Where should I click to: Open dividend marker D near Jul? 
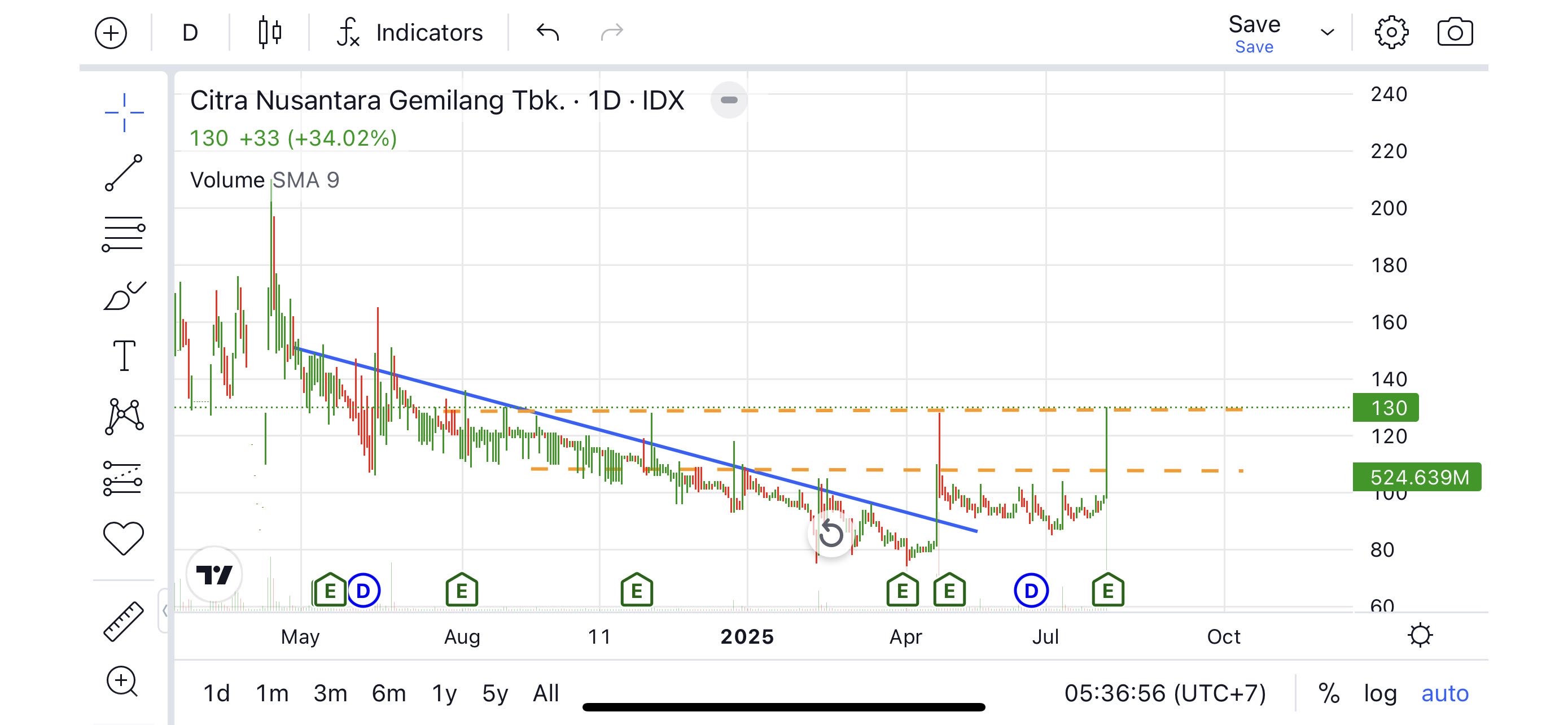[1031, 591]
